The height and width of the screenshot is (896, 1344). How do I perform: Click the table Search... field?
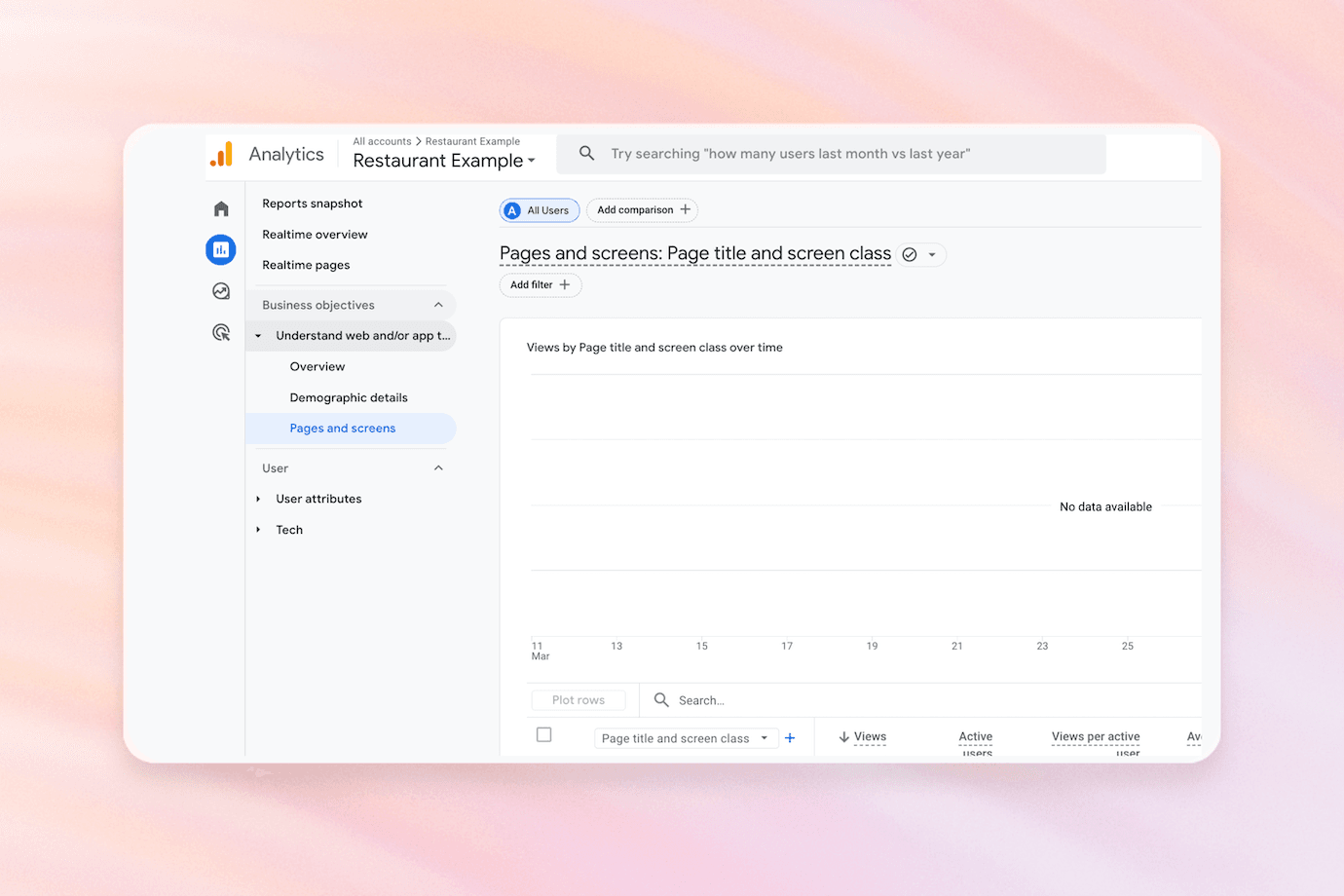(x=920, y=700)
